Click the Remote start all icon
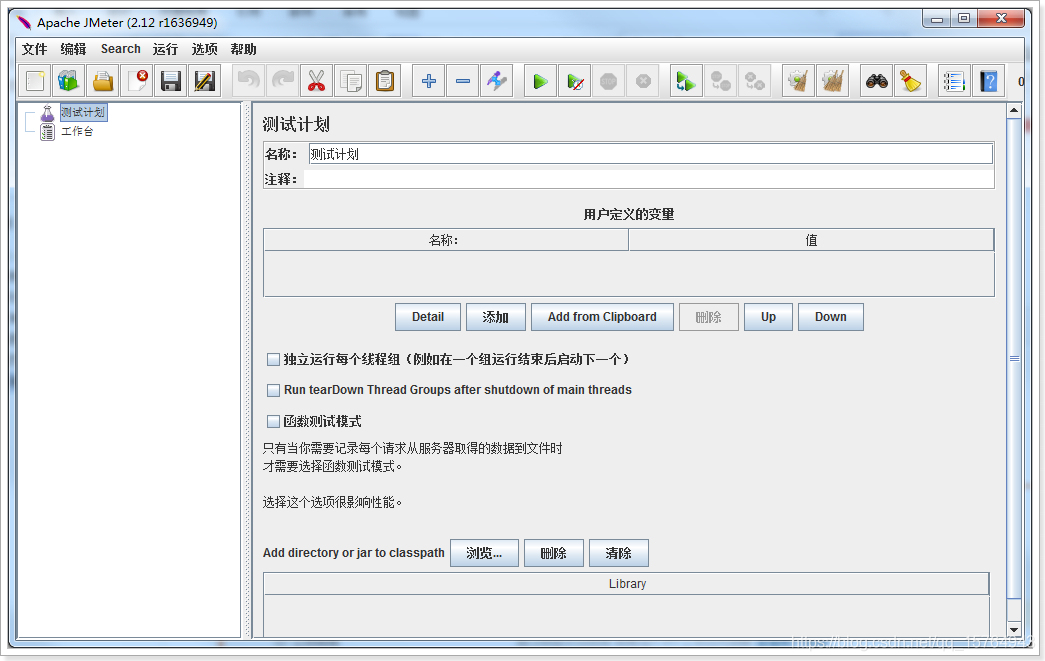Image resolution: width=1045 pixels, height=661 pixels. pyautogui.click(x=686, y=81)
